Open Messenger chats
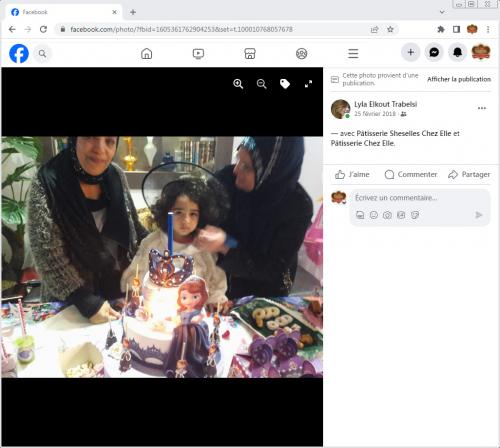The width and height of the screenshot is (500, 448). click(x=434, y=52)
